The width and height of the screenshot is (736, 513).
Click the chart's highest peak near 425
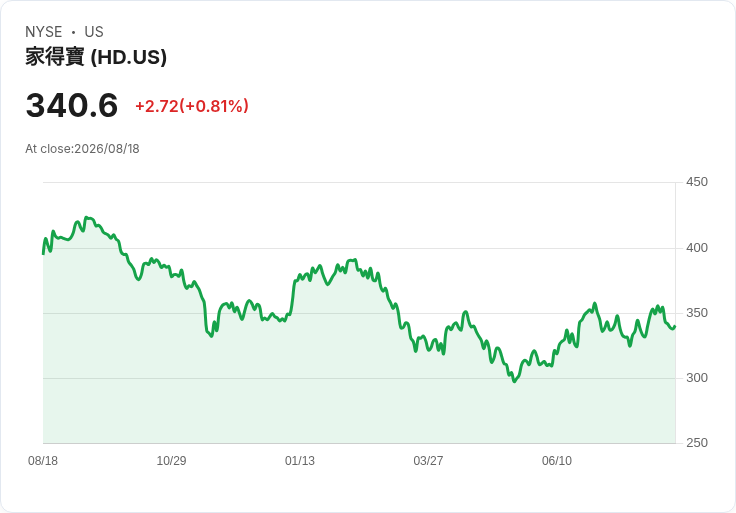click(86, 217)
